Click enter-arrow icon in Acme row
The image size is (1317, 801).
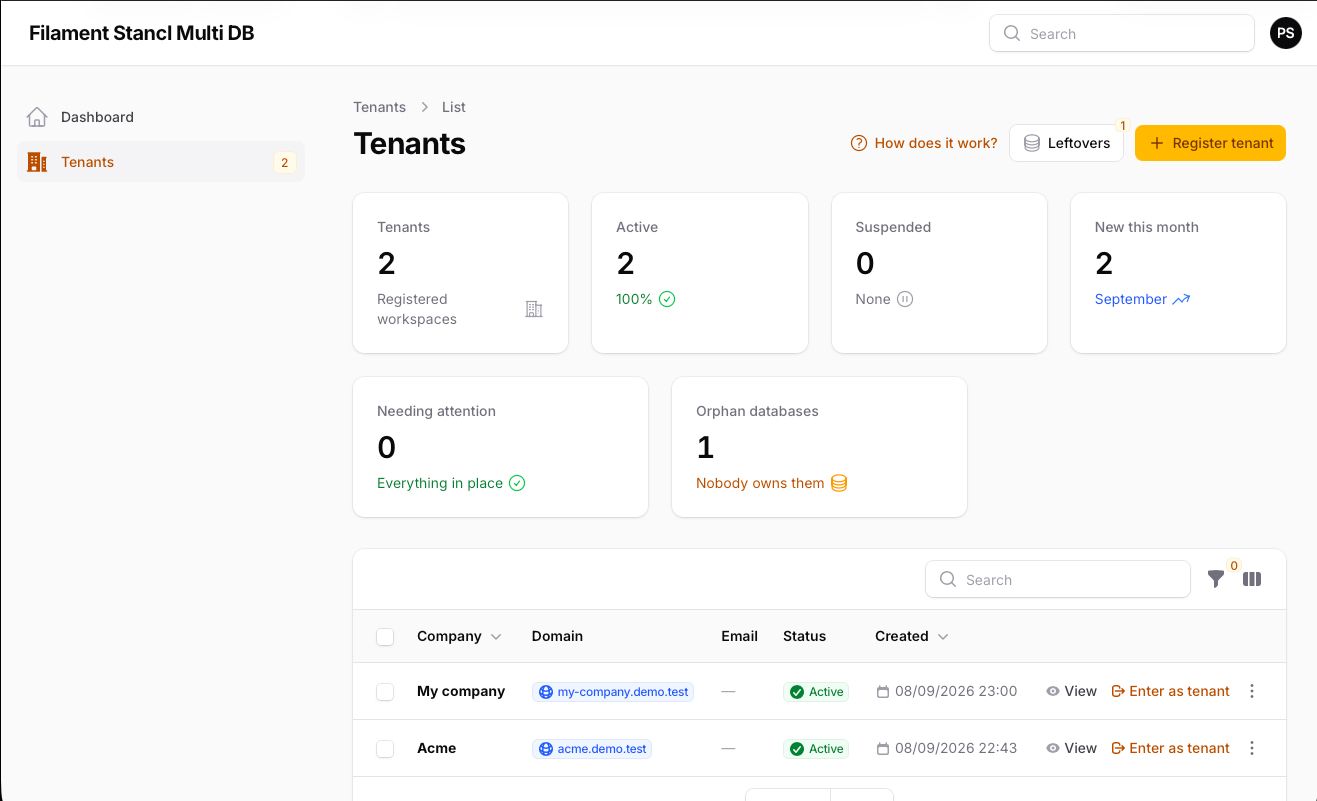[x=1119, y=748]
